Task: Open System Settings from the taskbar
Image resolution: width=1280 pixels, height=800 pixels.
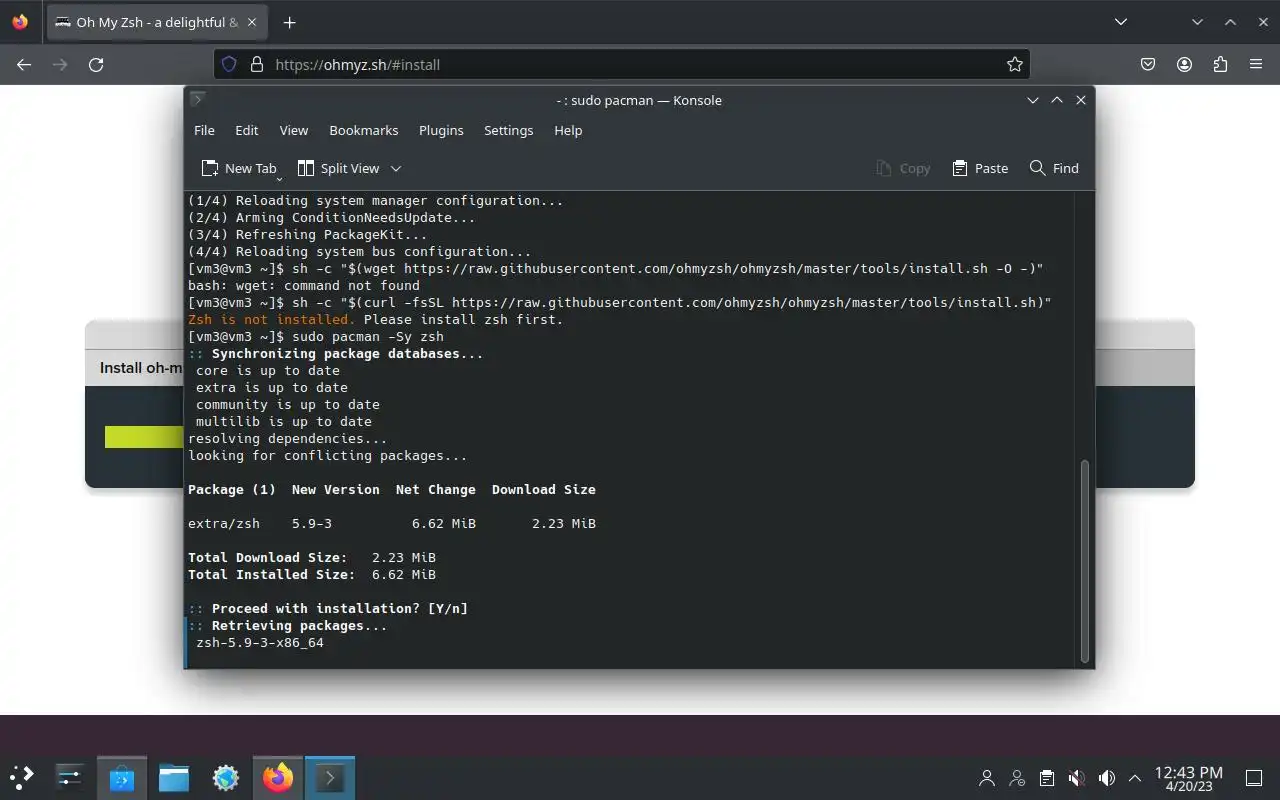Action: pyautogui.click(x=70, y=777)
